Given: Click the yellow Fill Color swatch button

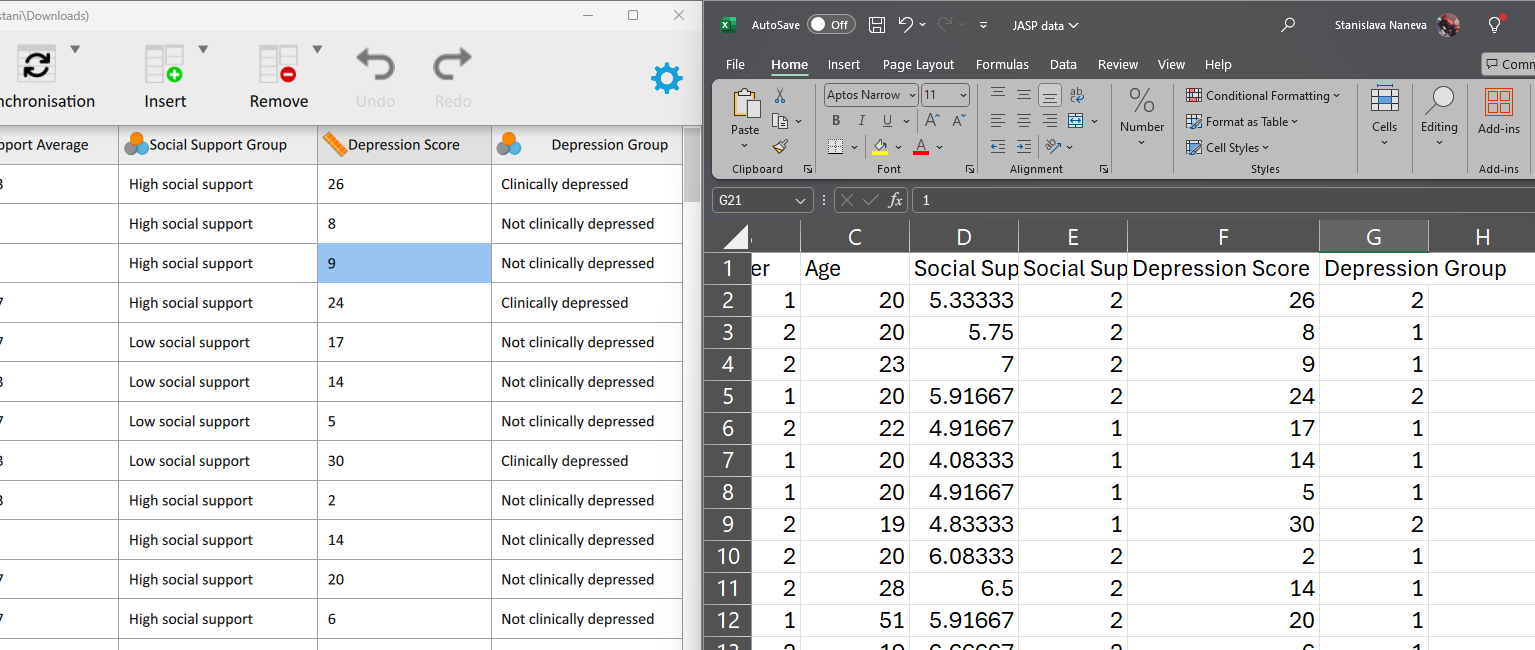Looking at the screenshot, I should click(880, 147).
